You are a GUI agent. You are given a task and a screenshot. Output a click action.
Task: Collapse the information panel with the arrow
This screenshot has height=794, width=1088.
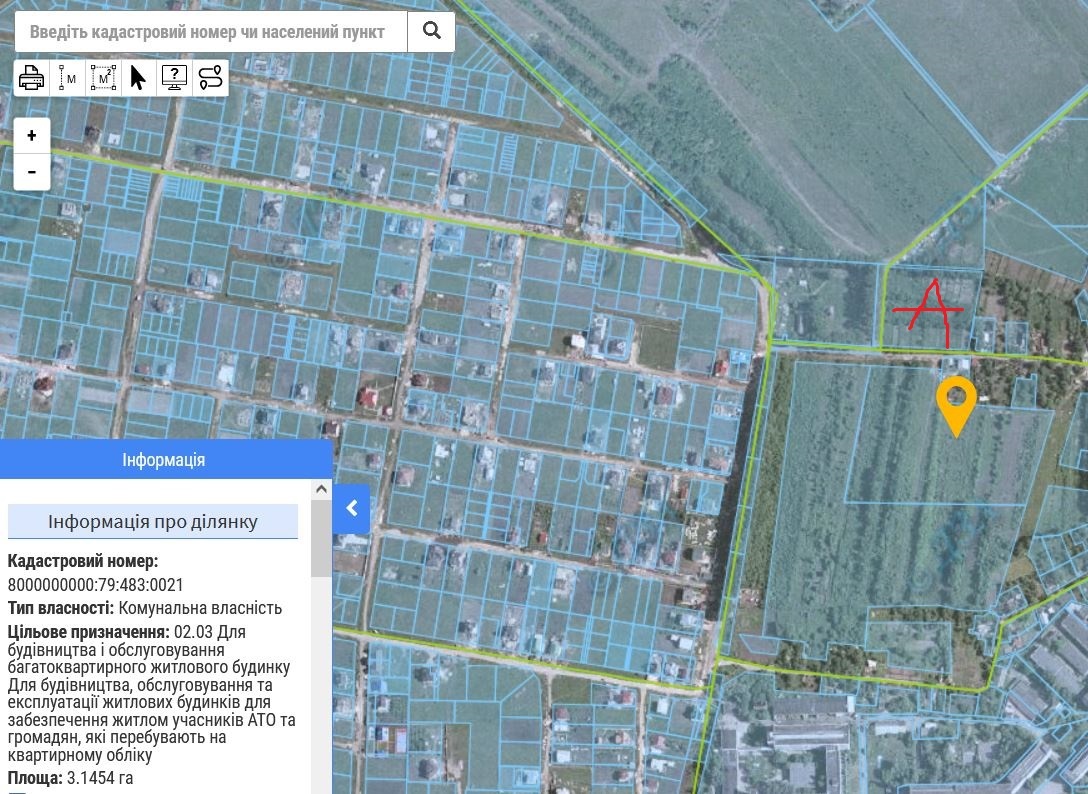click(351, 509)
